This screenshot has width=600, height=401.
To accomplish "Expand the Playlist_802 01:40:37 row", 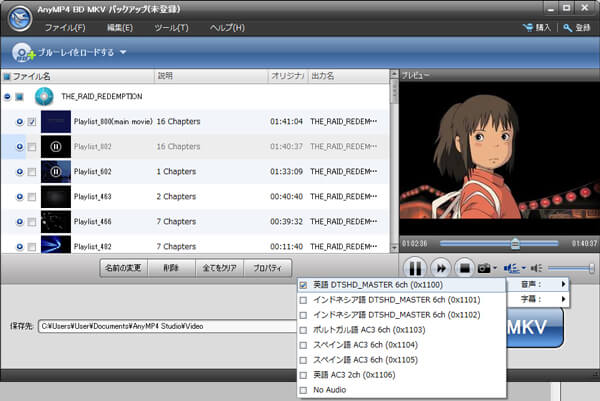I will pos(20,147).
